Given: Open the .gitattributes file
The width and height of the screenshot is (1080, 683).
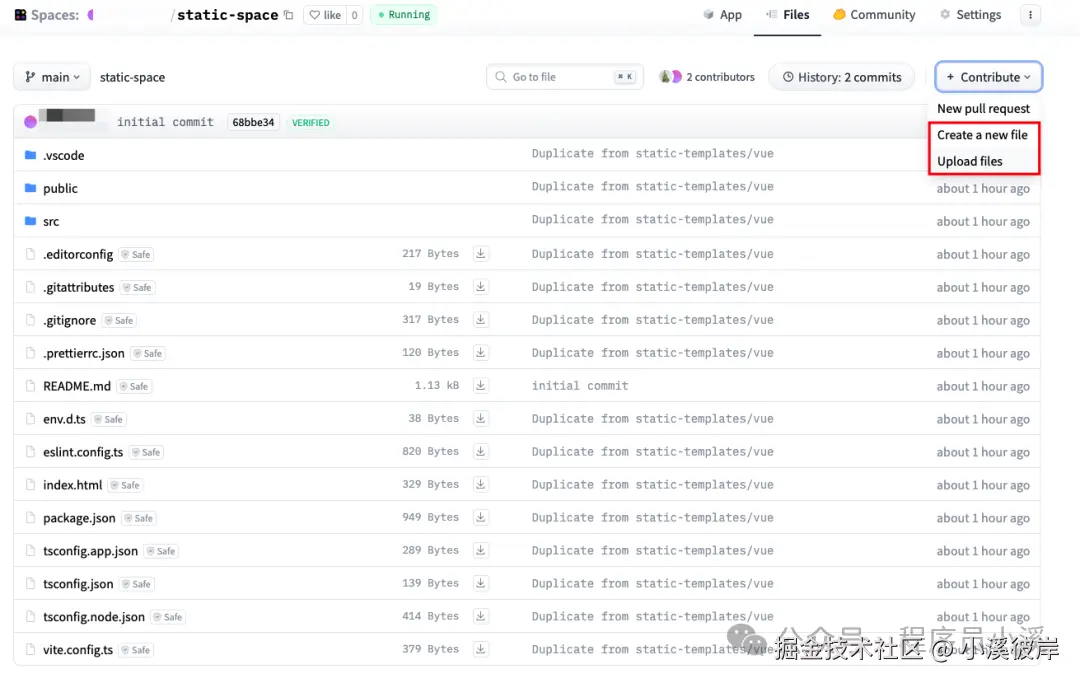Looking at the screenshot, I should tap(79, 287).
